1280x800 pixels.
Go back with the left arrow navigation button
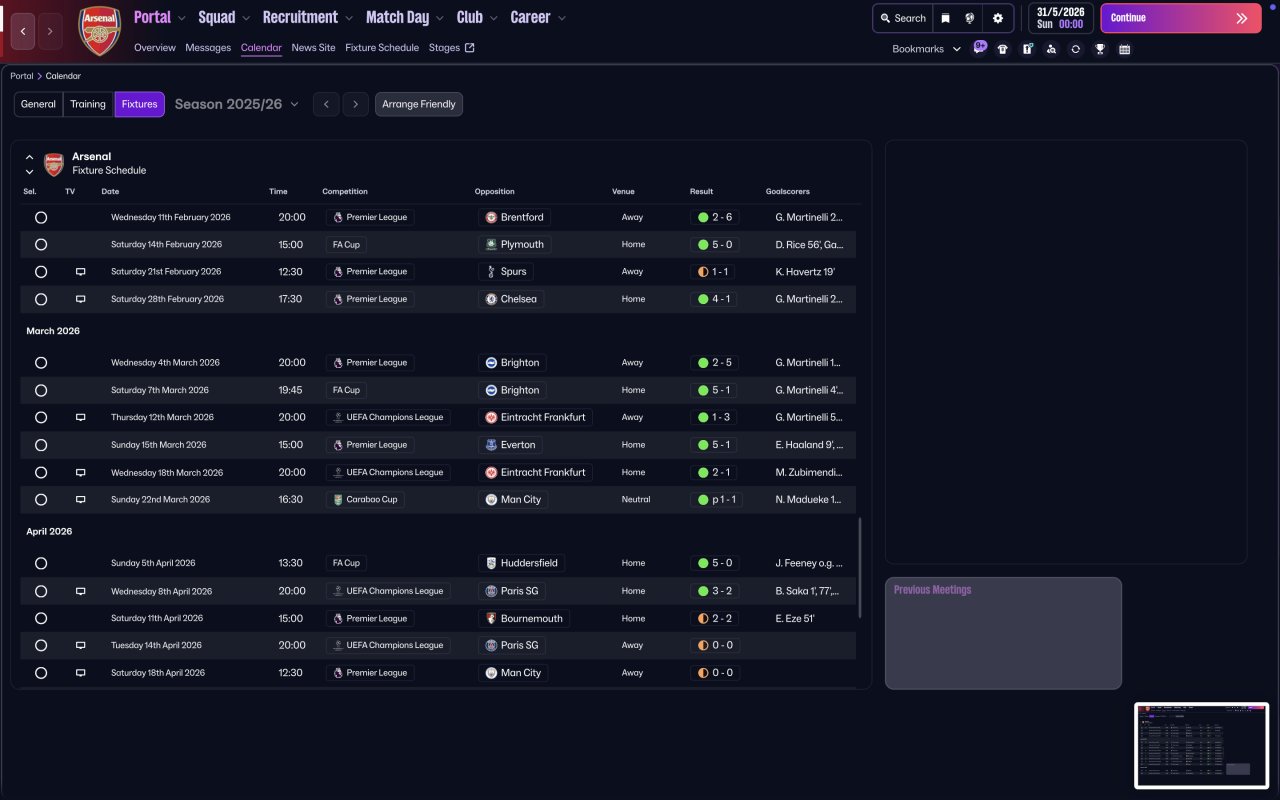[x=23, y=31]
